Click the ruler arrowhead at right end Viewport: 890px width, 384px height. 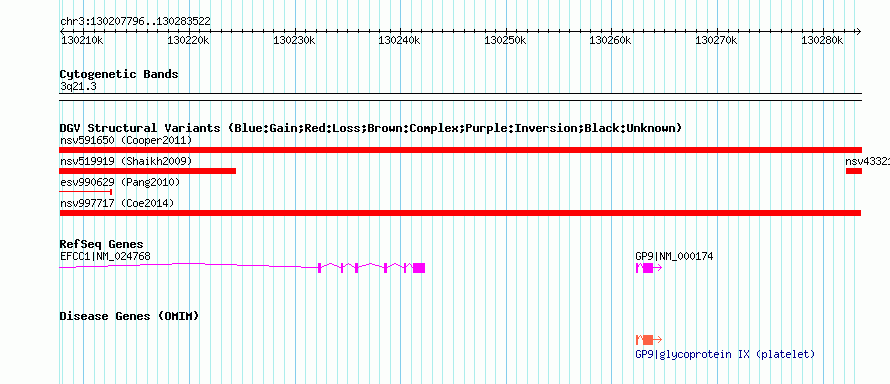pyautogui.click(x=858, y=31)
